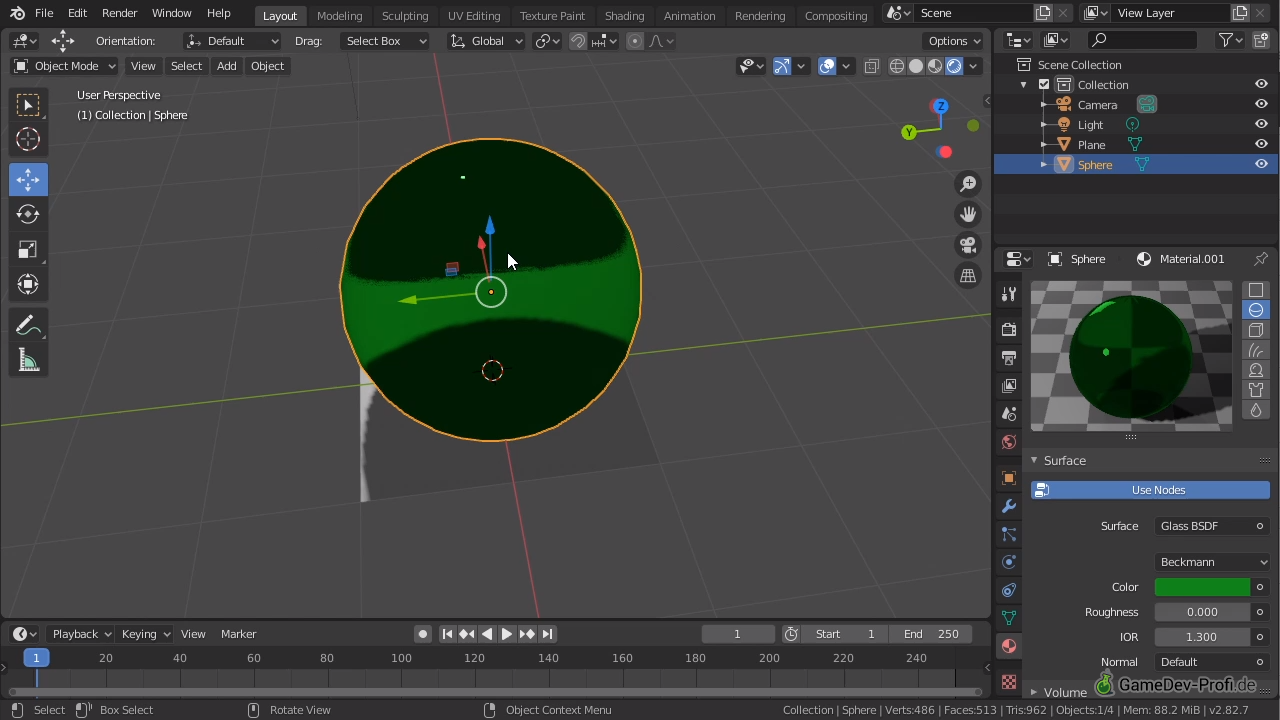Toggle Collection visibility eye
Image resolution: width=1280 pixels, height=720 pixels.
click(1261, 85)
